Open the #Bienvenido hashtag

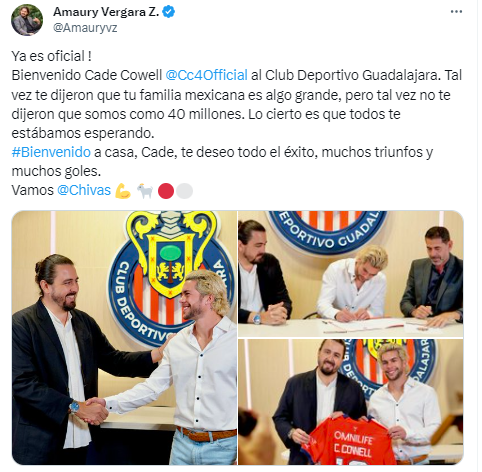tap(51, 152)
